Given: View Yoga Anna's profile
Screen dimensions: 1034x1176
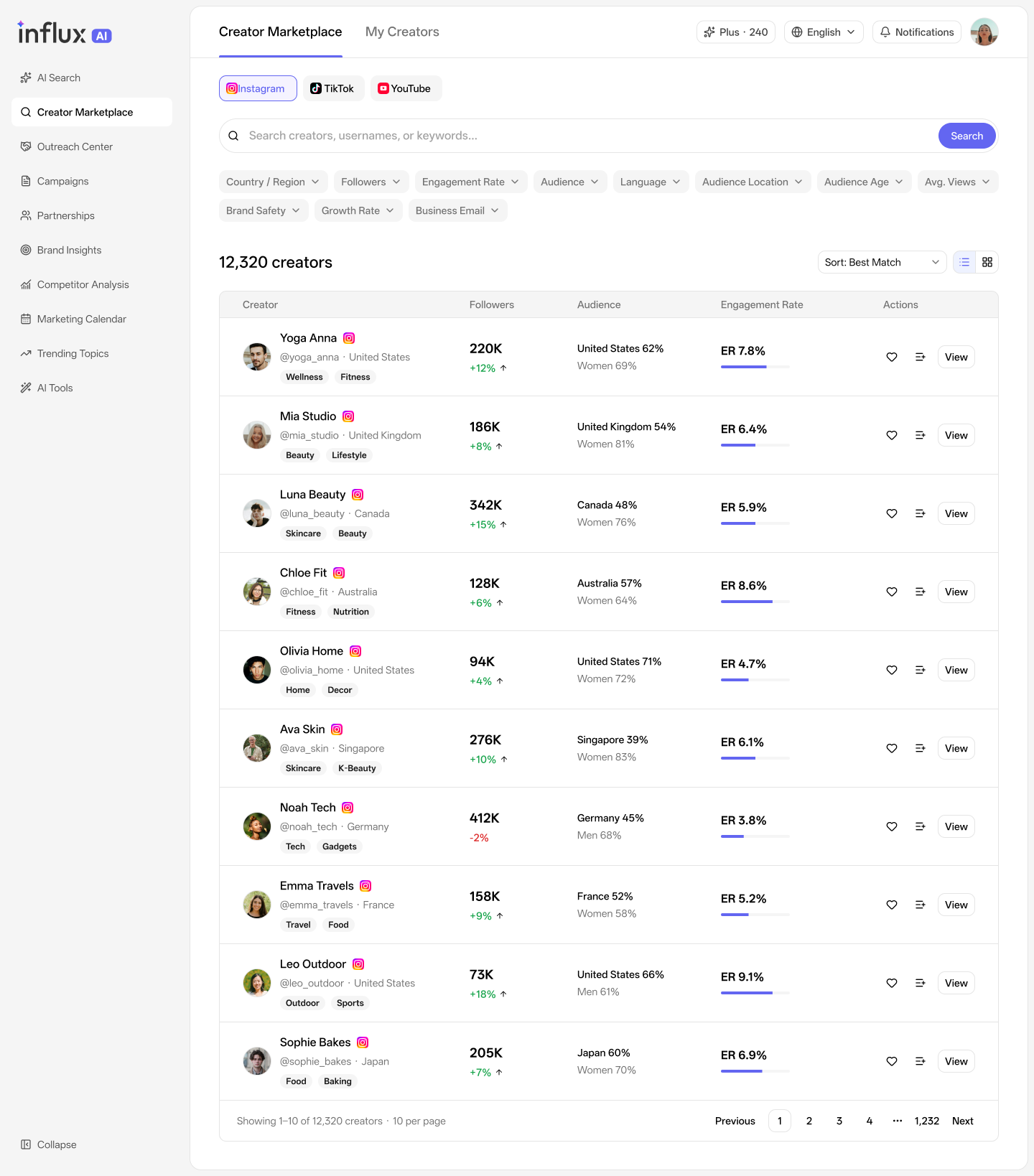Looking at the screenshot, I should pos(956,357).
